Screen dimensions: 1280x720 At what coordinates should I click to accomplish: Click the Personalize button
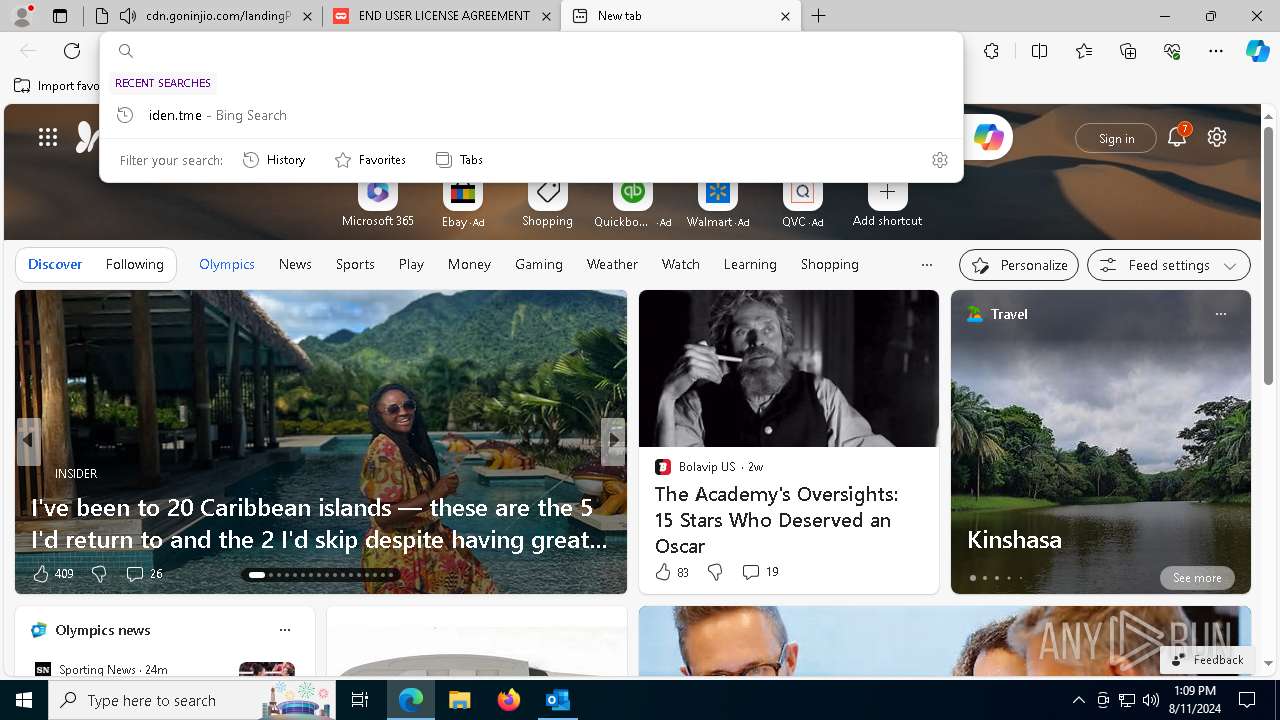tap(1019, 265)
